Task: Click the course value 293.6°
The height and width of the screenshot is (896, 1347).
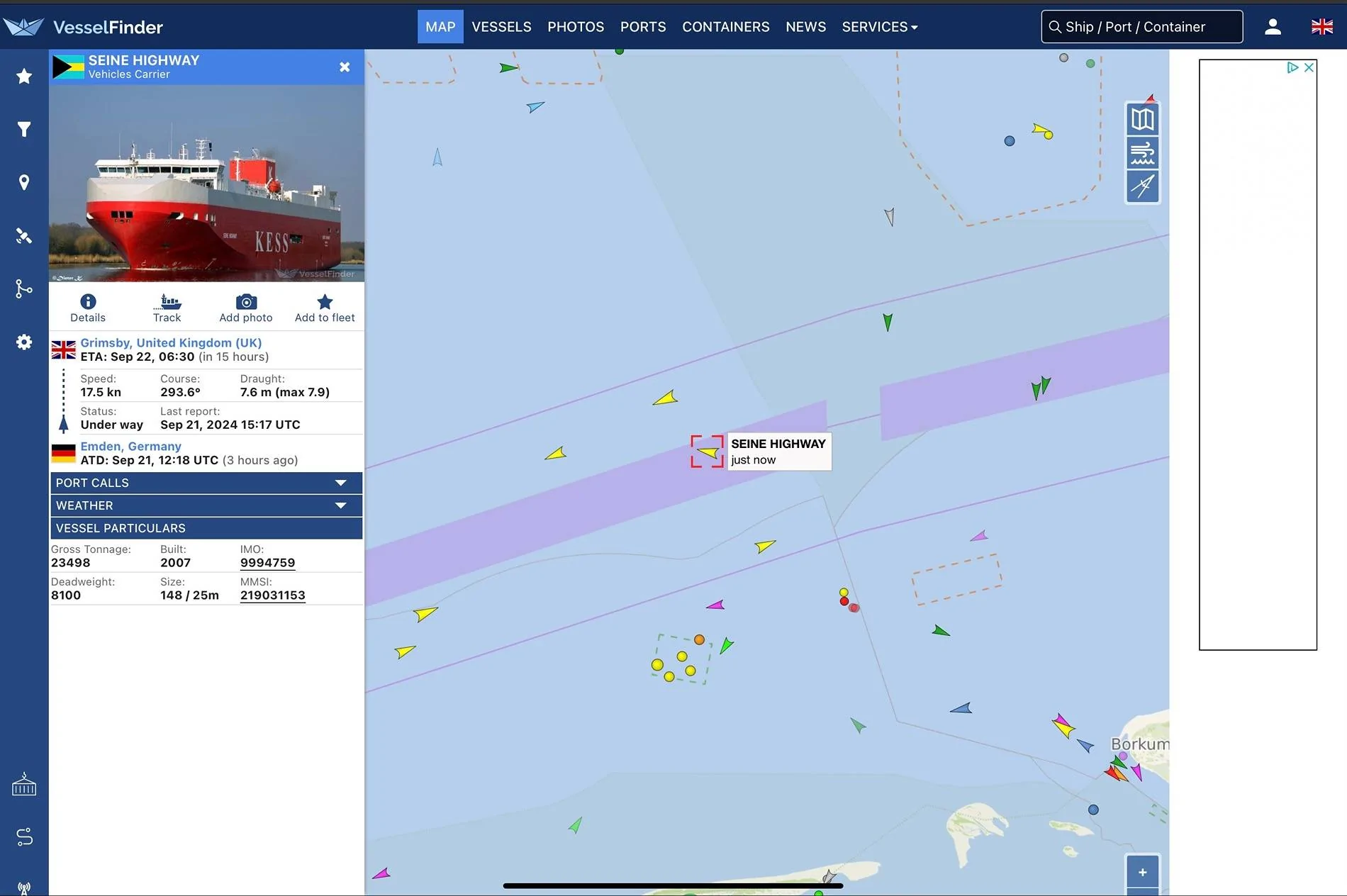Action: point(180,393)
